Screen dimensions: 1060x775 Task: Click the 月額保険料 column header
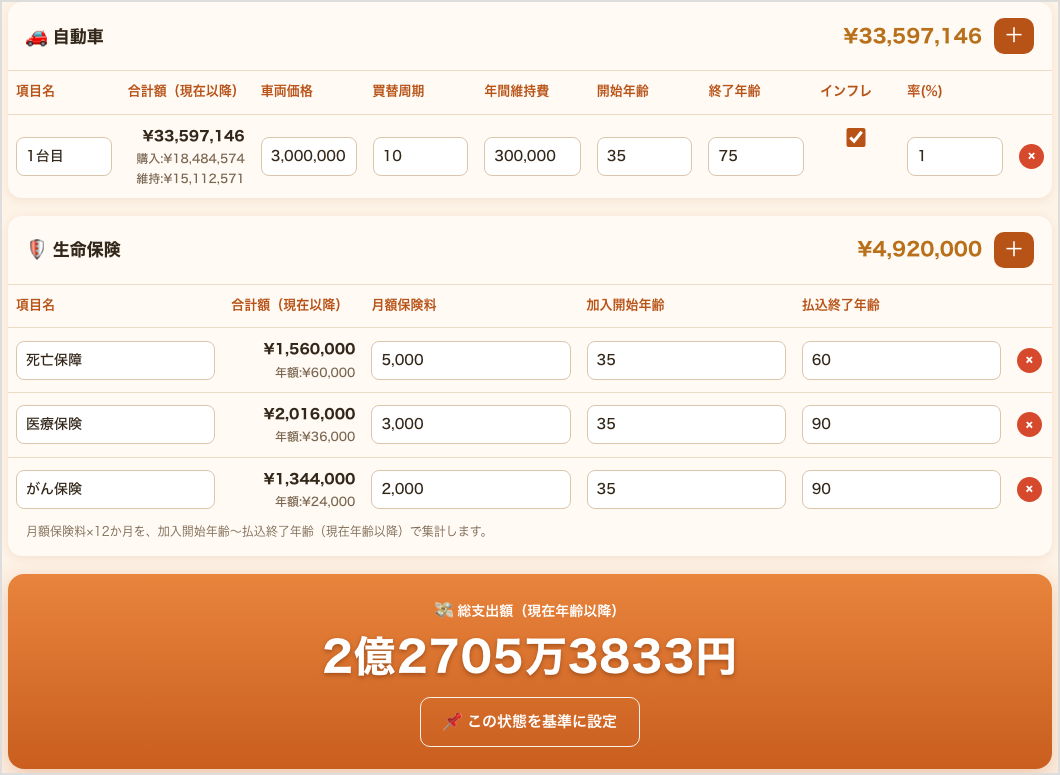click(x=404, y=305)
